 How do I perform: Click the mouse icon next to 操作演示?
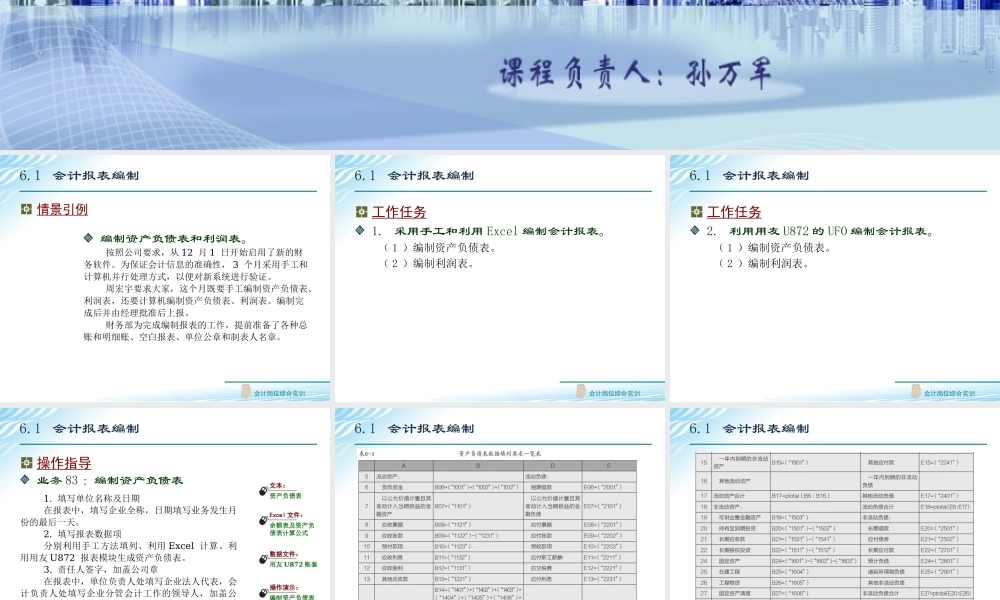click(x=263, y=593)
